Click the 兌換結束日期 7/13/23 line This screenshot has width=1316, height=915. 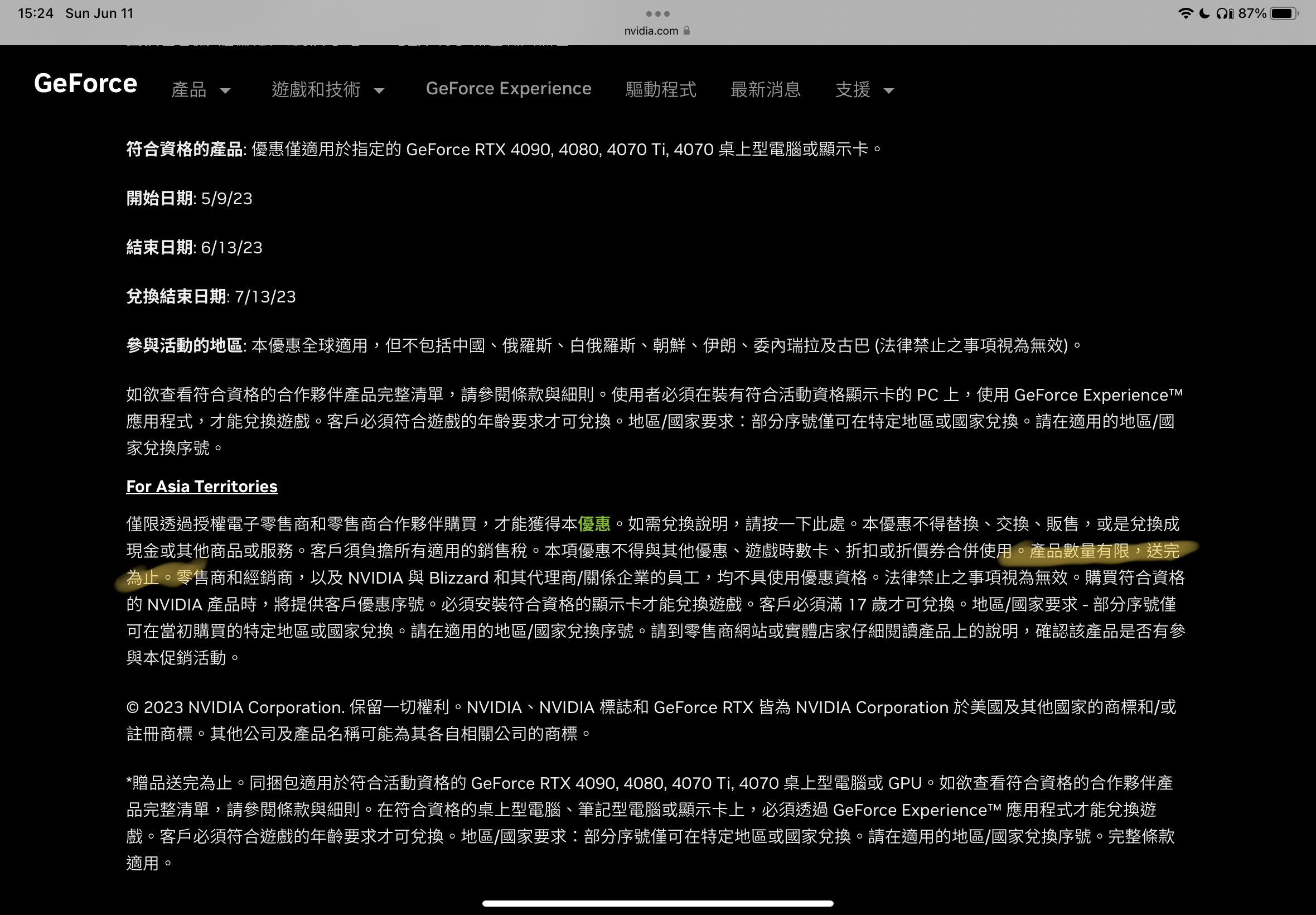[211, 296]
